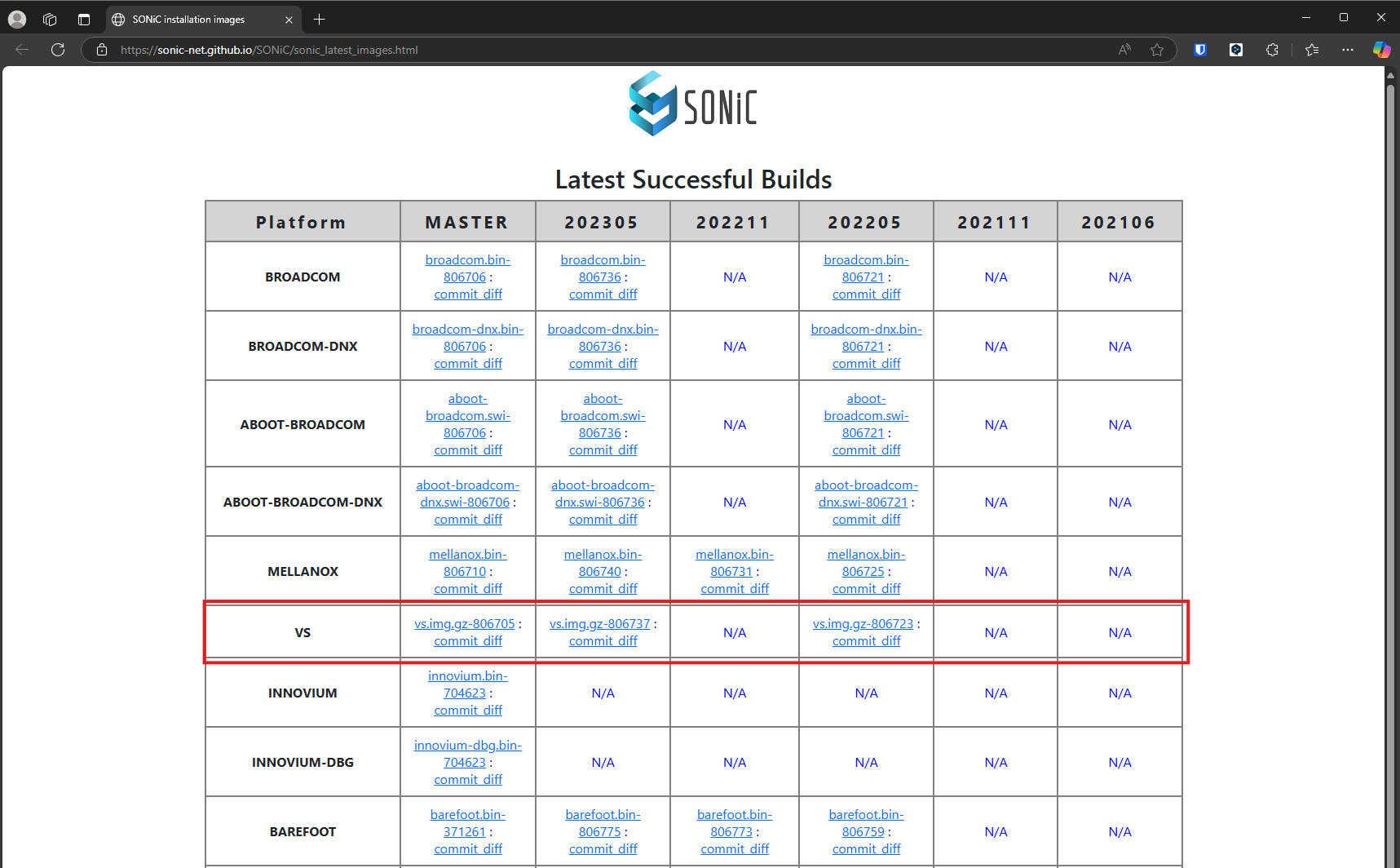Close the SONiC installation images tab
1400x868 pixels.
pos(289,20)
